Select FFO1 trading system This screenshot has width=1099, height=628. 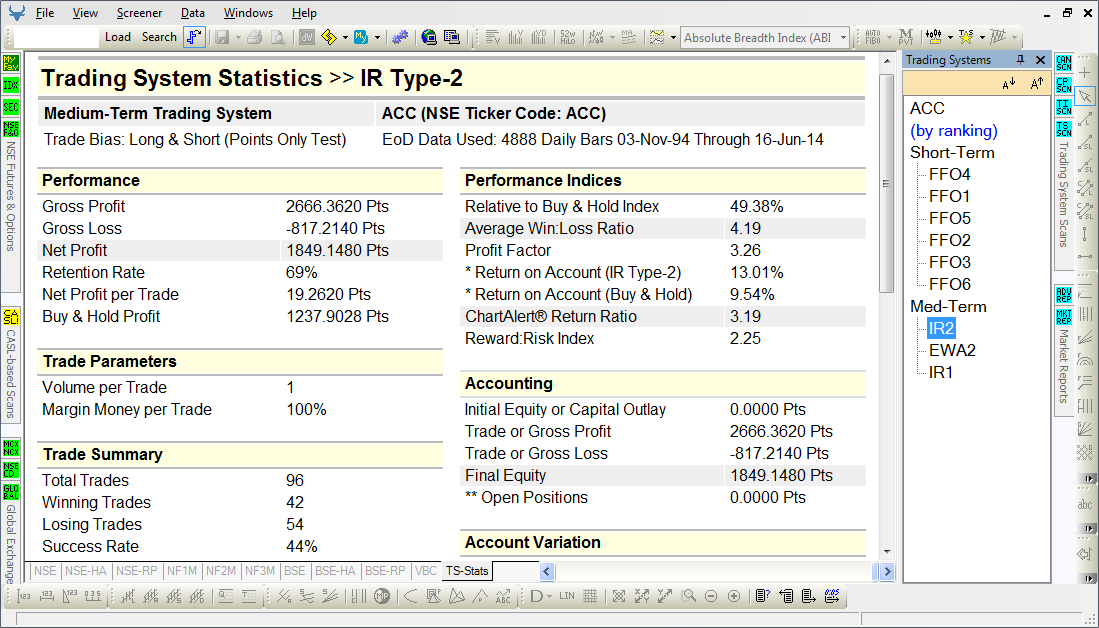[950, 196]
